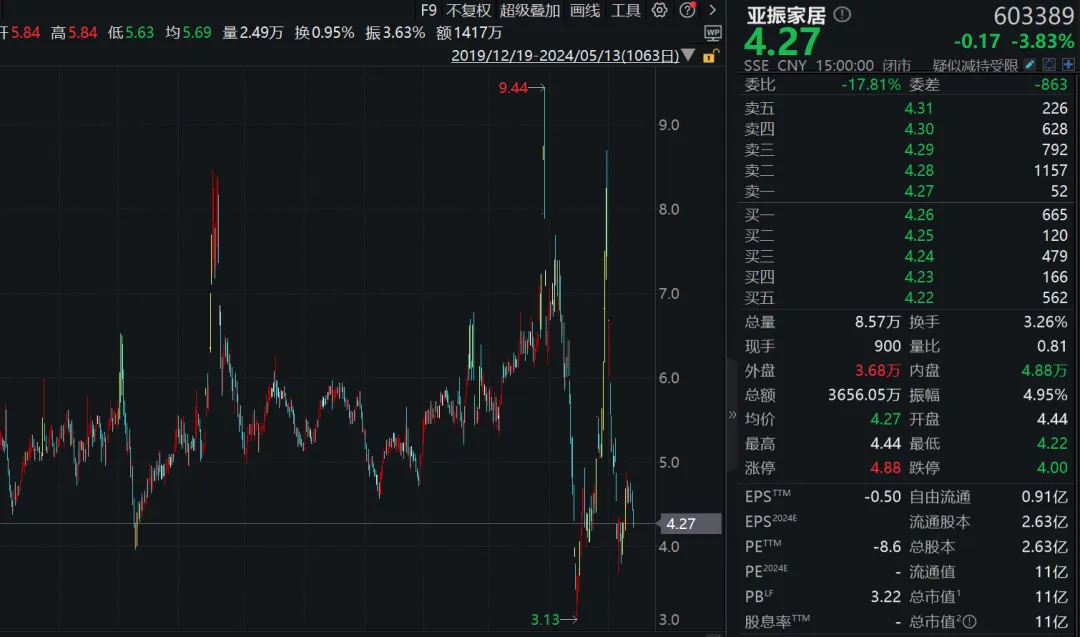
Task: Open the help question mark icon
Action: pyautogui.click(x=687, y=10)
